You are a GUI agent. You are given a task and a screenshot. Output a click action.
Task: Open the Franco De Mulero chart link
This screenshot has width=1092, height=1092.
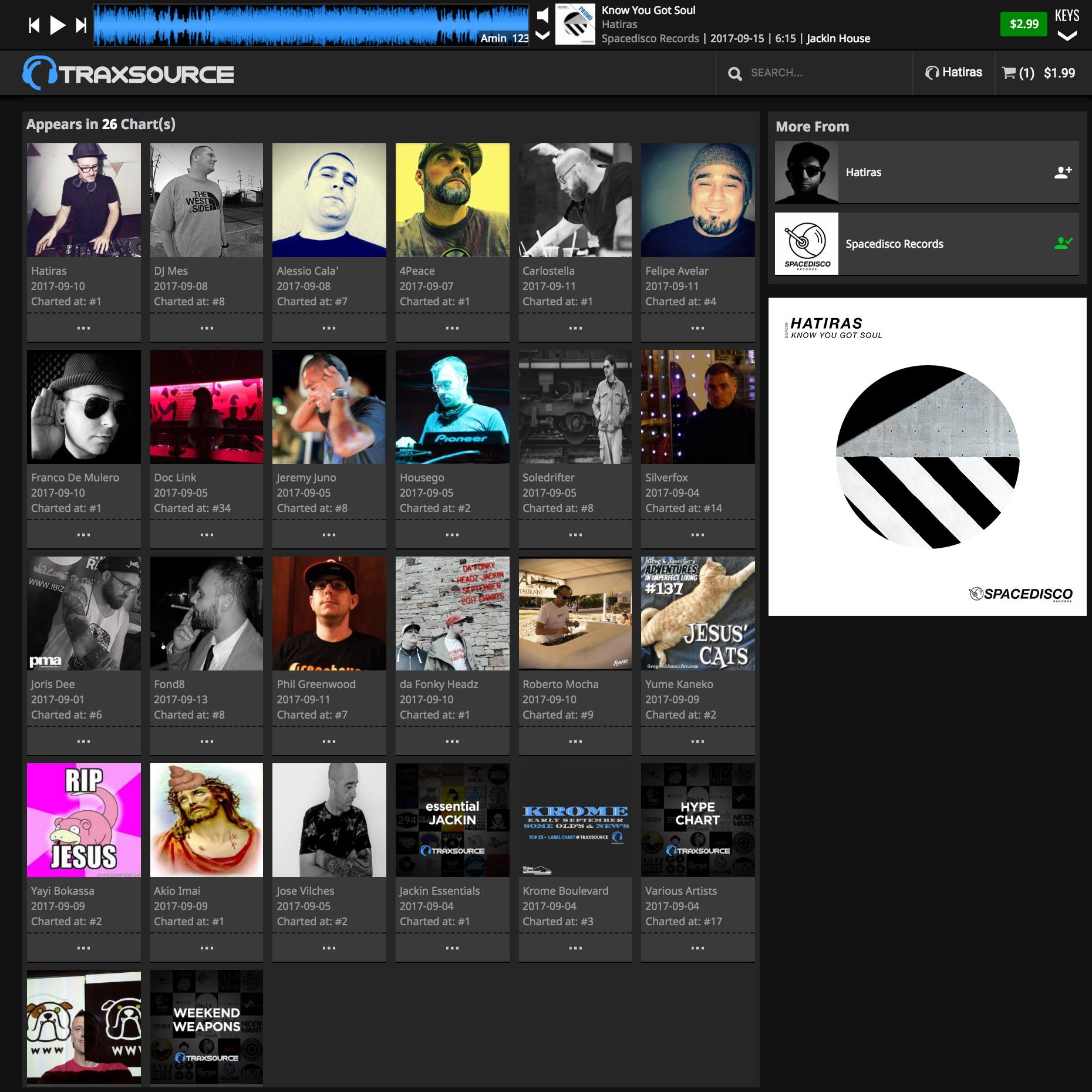(75, 477)
